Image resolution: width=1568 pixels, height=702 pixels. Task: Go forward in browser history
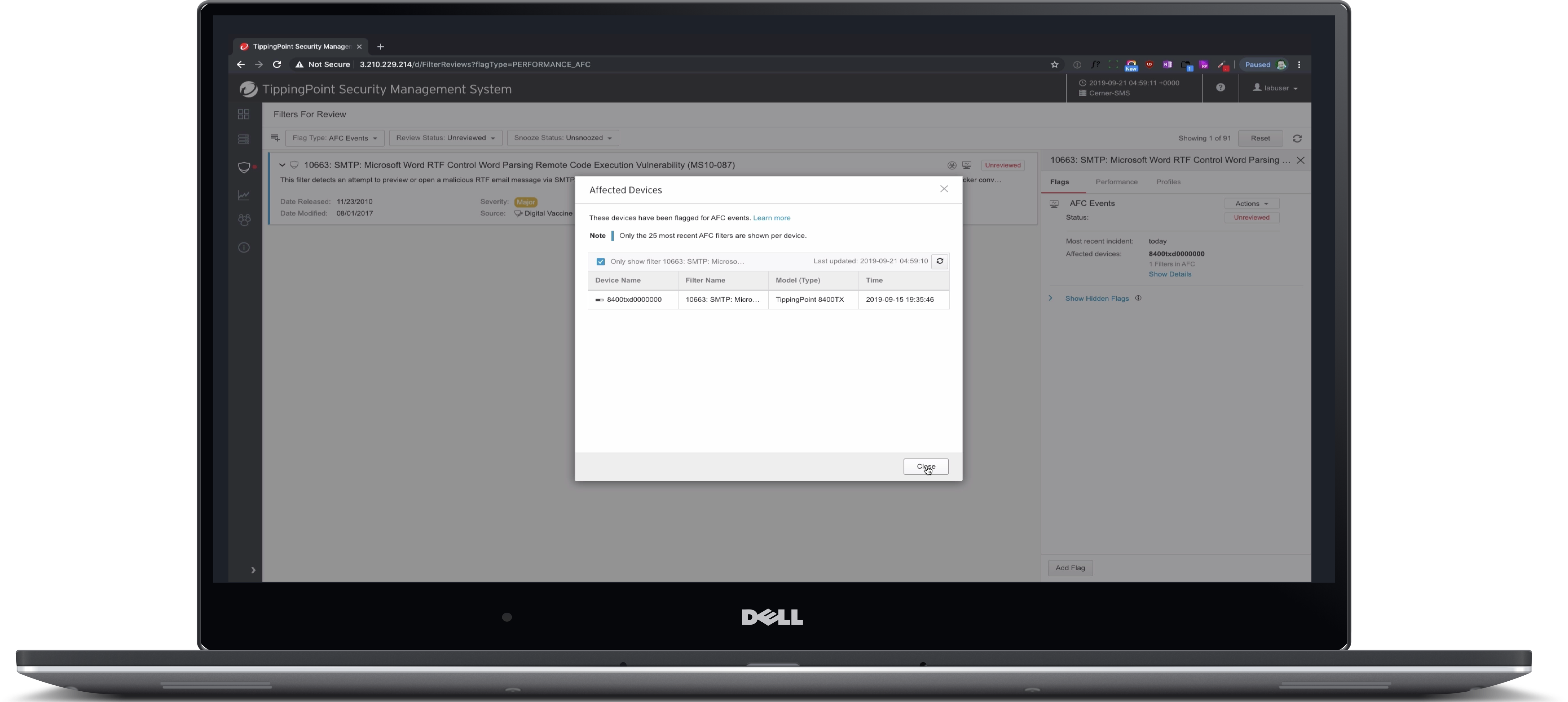click(259, 65)
